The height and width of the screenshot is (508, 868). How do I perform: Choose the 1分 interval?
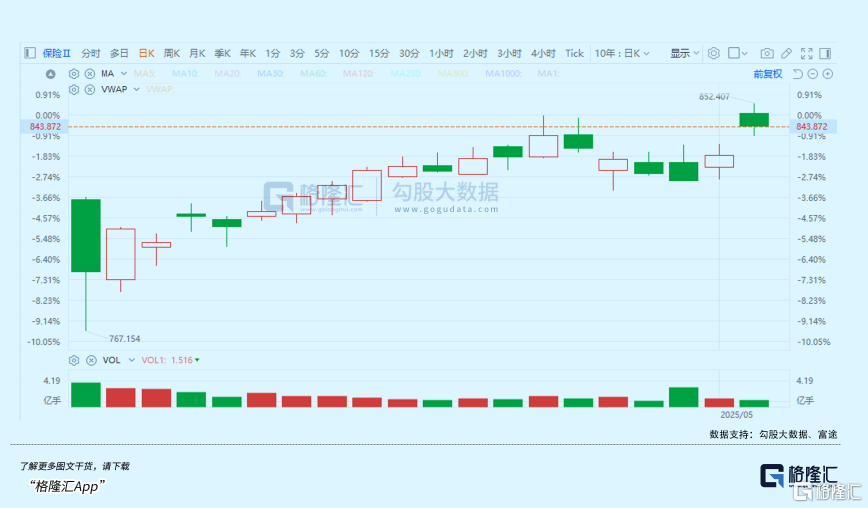point(272,53)
